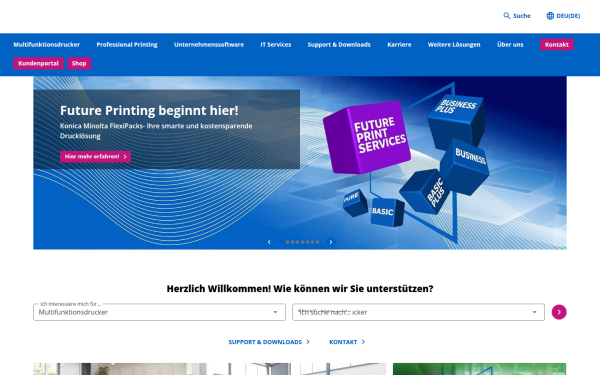Open the Shop button
Screen dimensions: 600x375
tap(79, 63)
